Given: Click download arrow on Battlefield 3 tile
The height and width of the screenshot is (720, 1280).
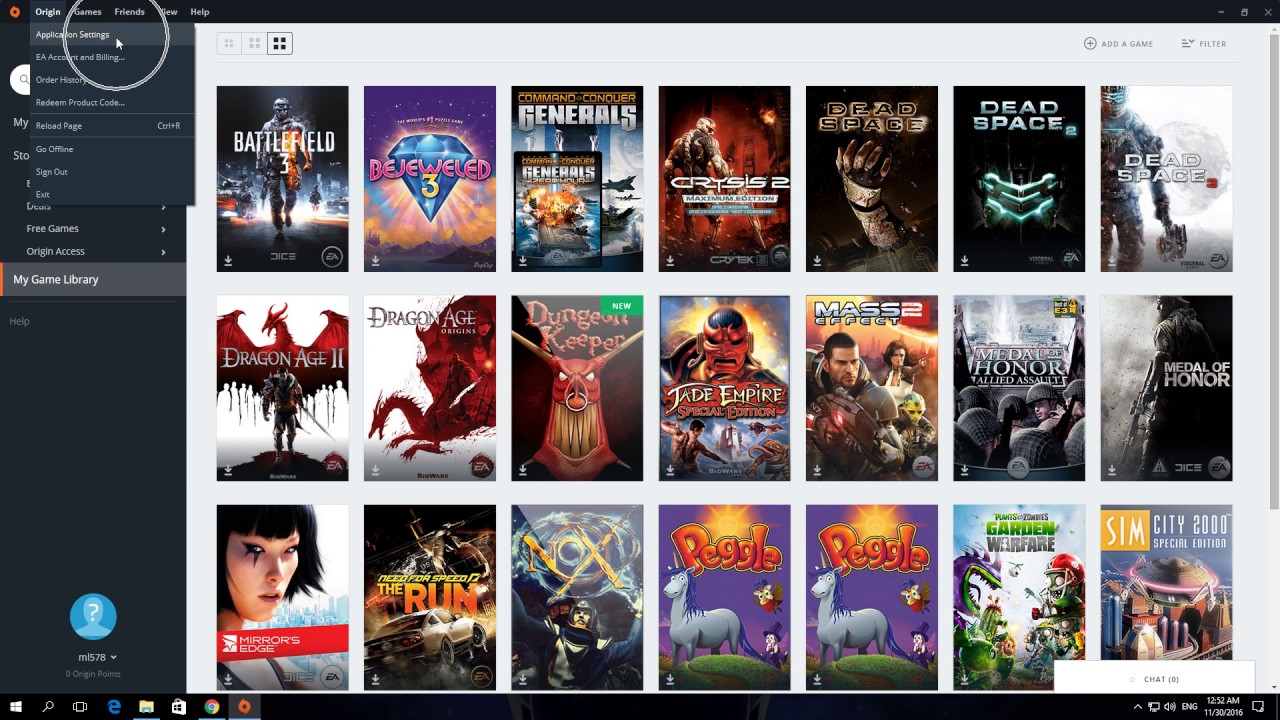Looking at the screenshot, I should click(228, 261).
